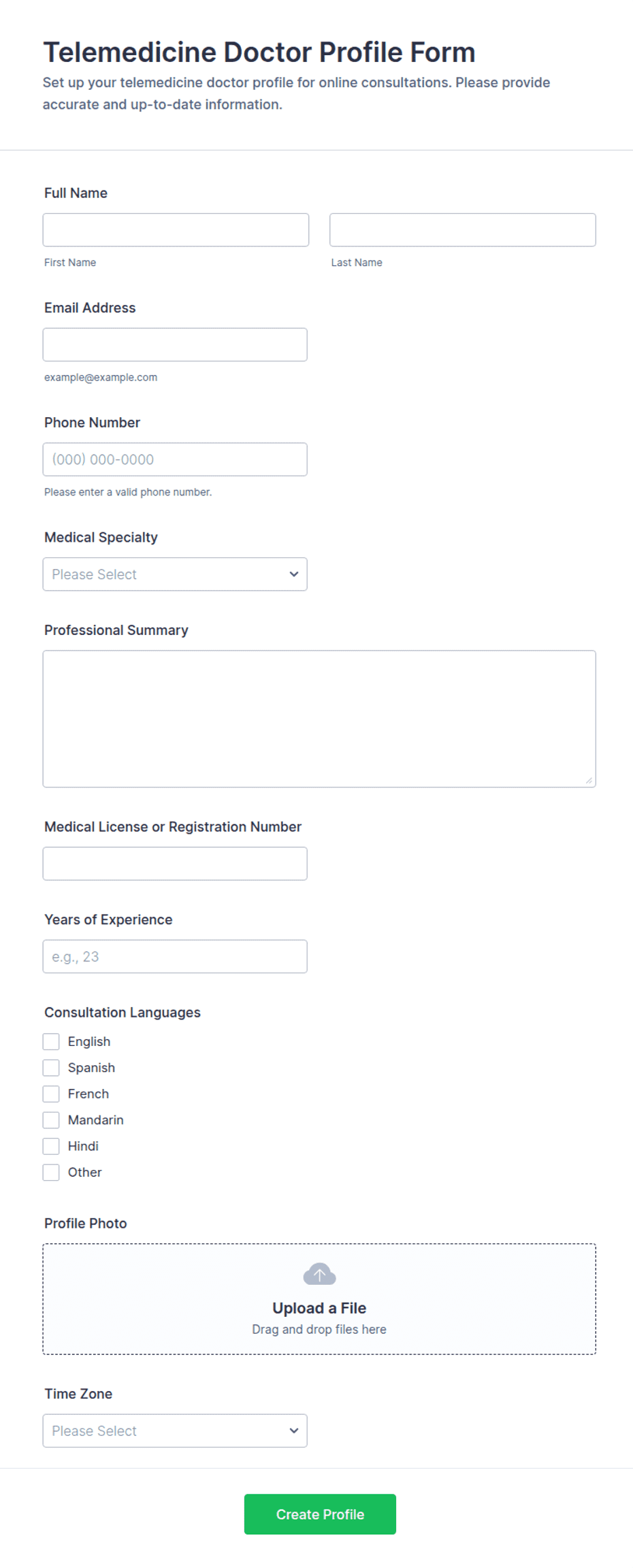633x1568 pixels.
Task: Select the Email Address input
Action: [175, 345]
